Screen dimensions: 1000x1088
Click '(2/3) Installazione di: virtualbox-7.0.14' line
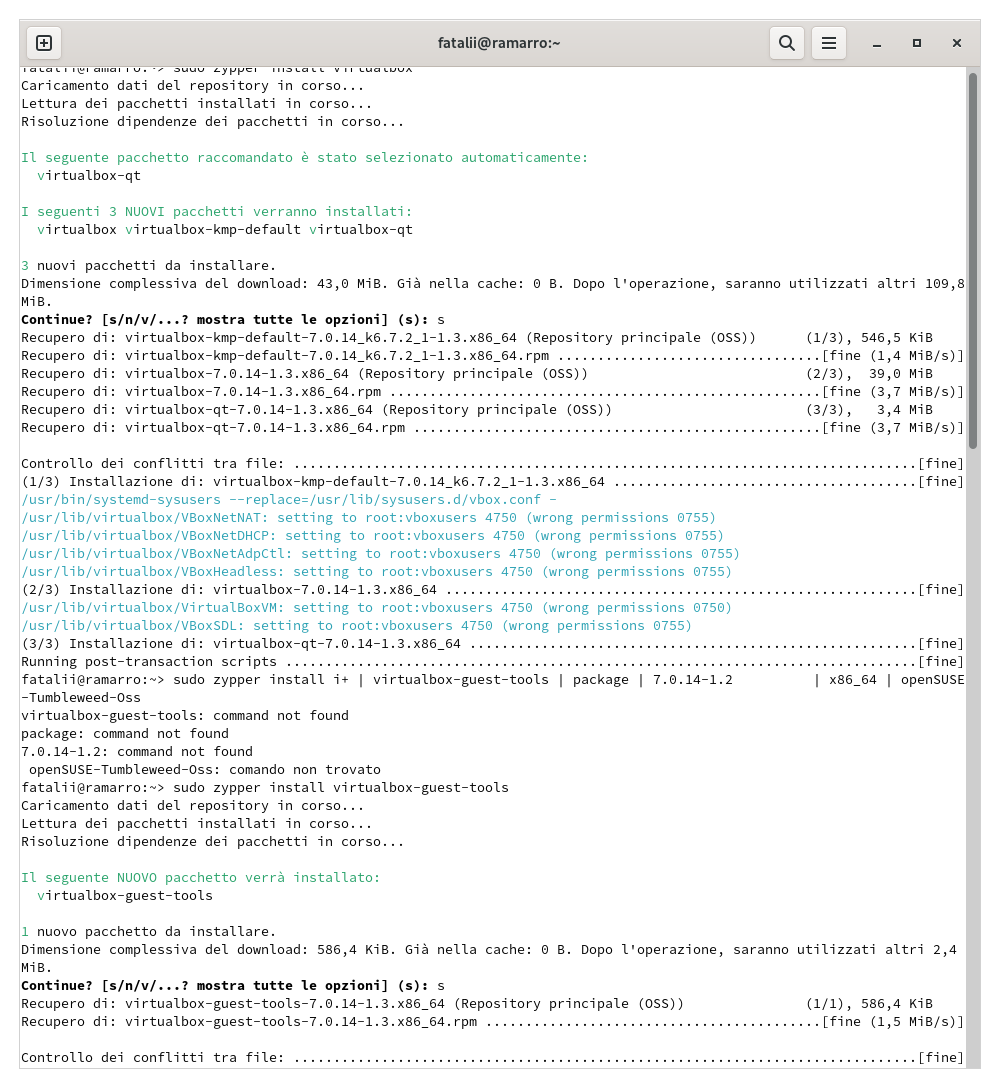pos(493,590)
